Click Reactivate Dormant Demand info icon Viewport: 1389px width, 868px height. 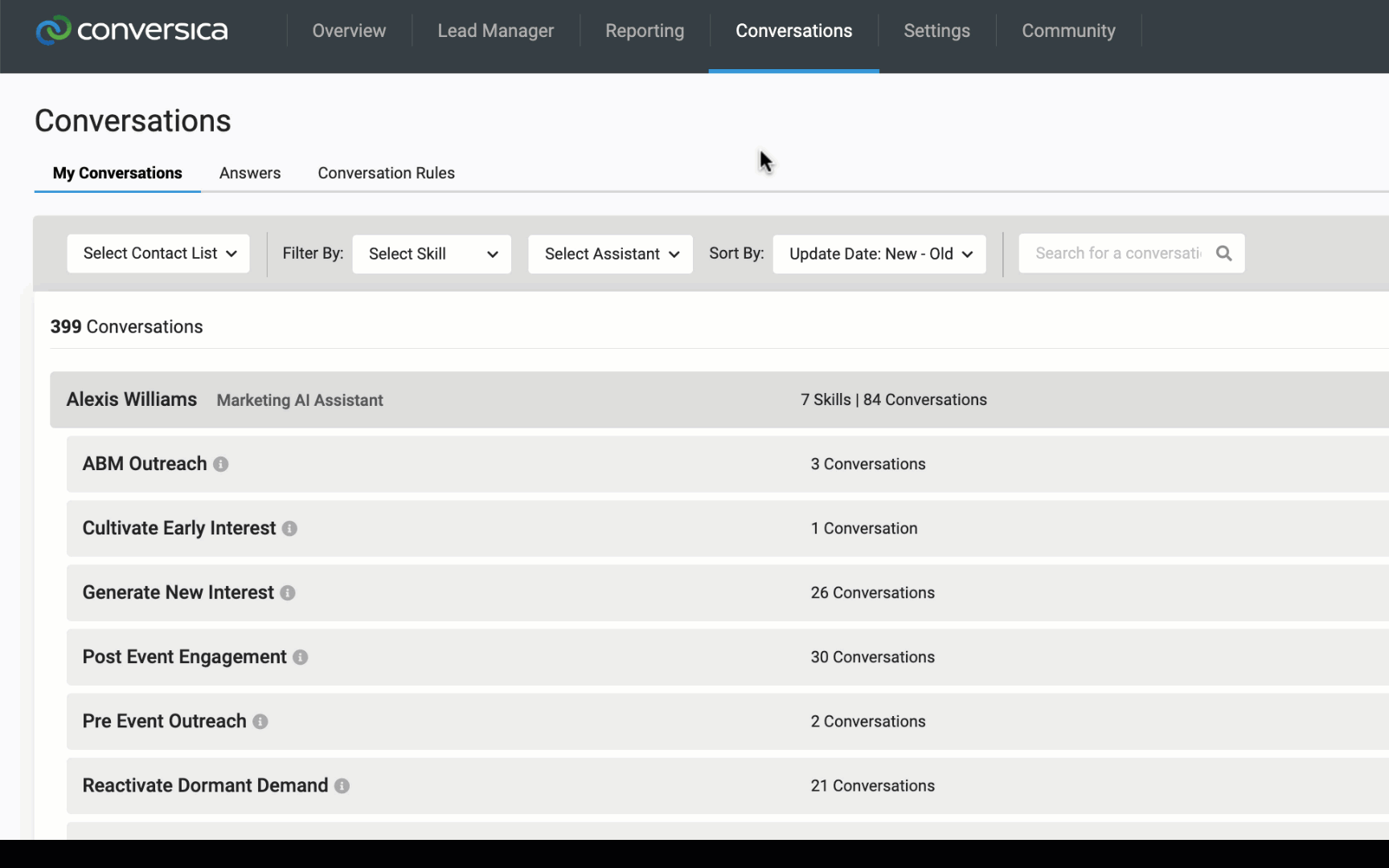342,786
